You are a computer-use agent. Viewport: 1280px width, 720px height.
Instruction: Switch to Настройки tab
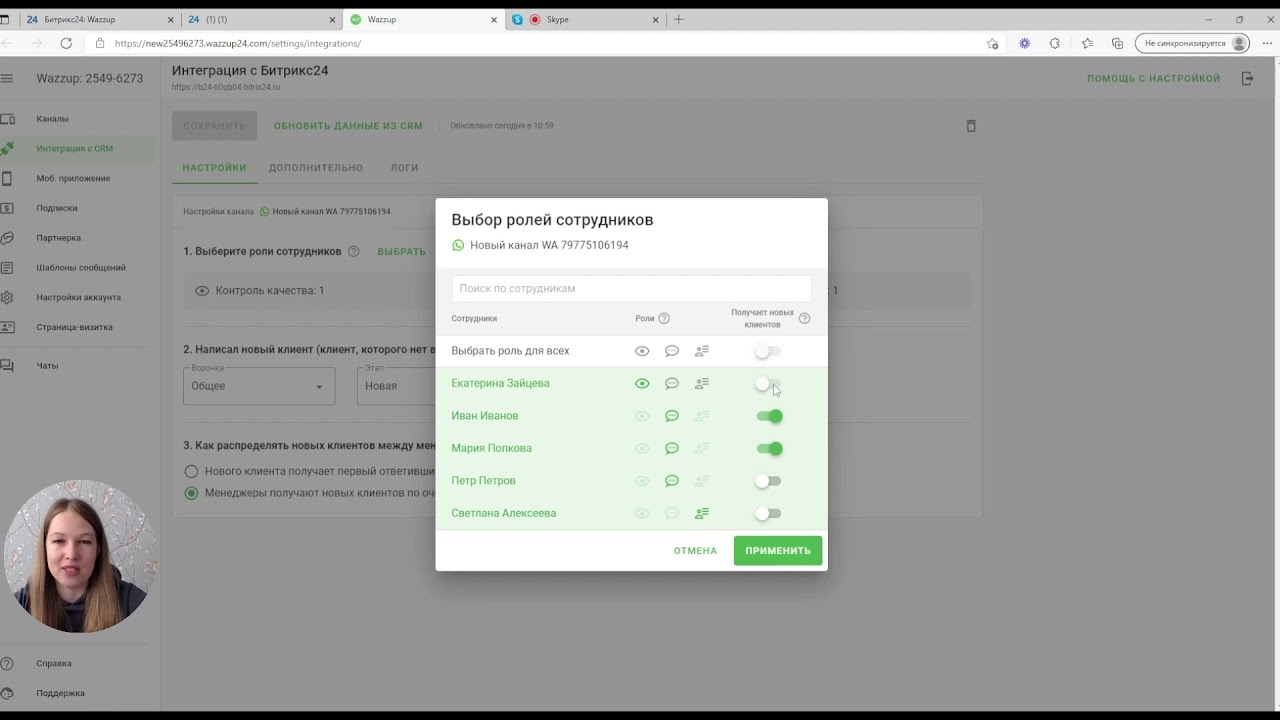214,168
